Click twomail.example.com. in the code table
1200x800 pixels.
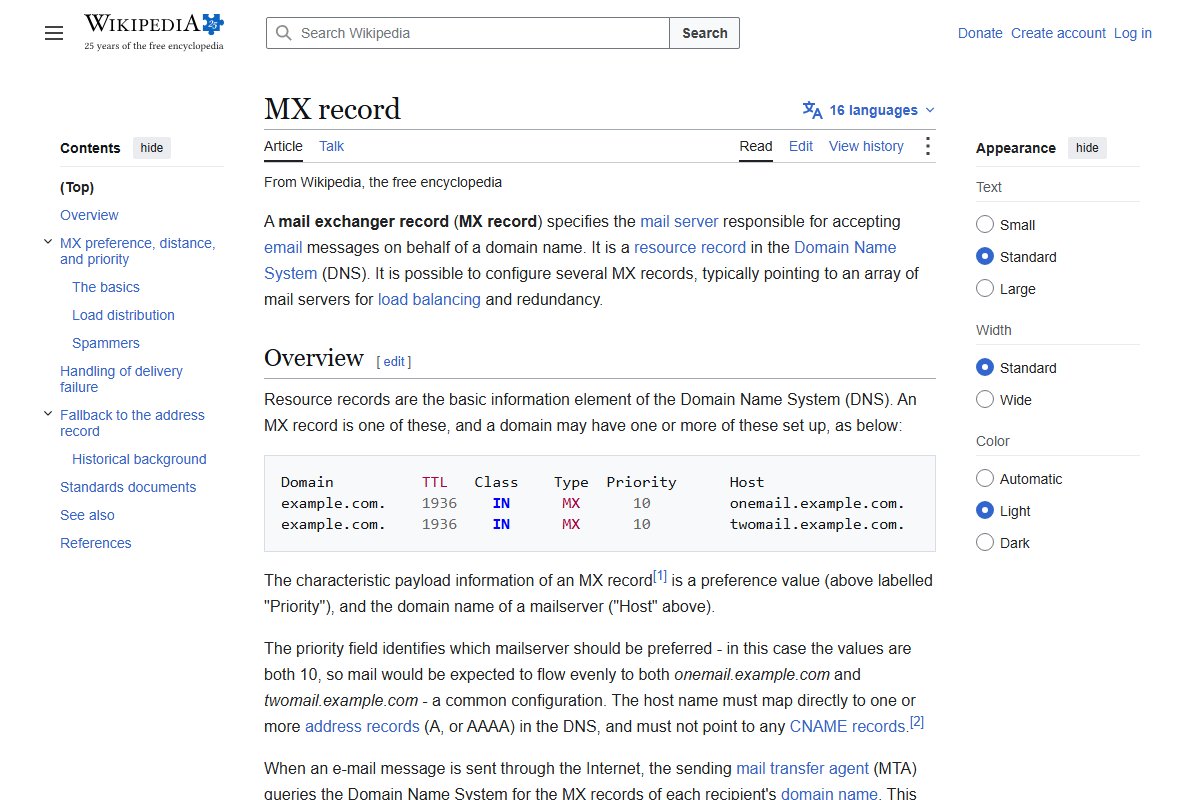817,524
